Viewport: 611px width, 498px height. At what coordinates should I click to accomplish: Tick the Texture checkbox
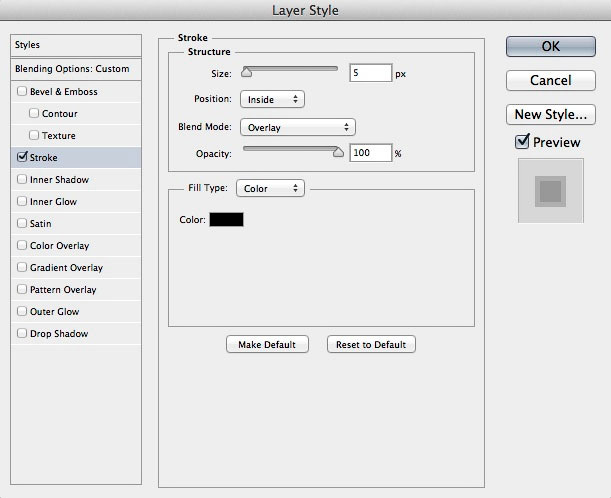point(34,135)
